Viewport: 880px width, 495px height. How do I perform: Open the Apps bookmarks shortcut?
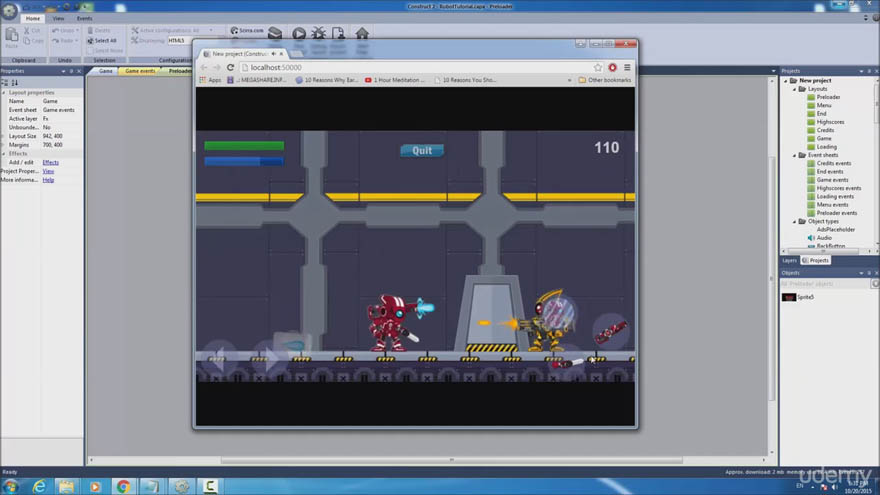click(x=210, y=80)
